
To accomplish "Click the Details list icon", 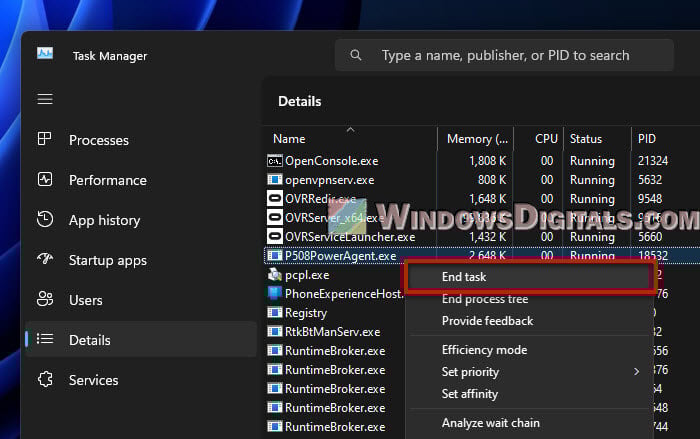I will tap(45, 339).
